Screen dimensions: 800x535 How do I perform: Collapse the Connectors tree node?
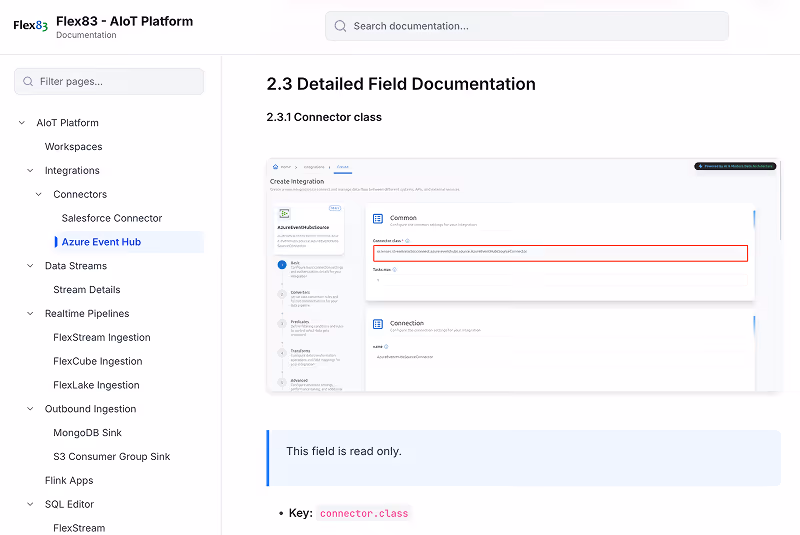pyautogui.click(x=39, y=194)
